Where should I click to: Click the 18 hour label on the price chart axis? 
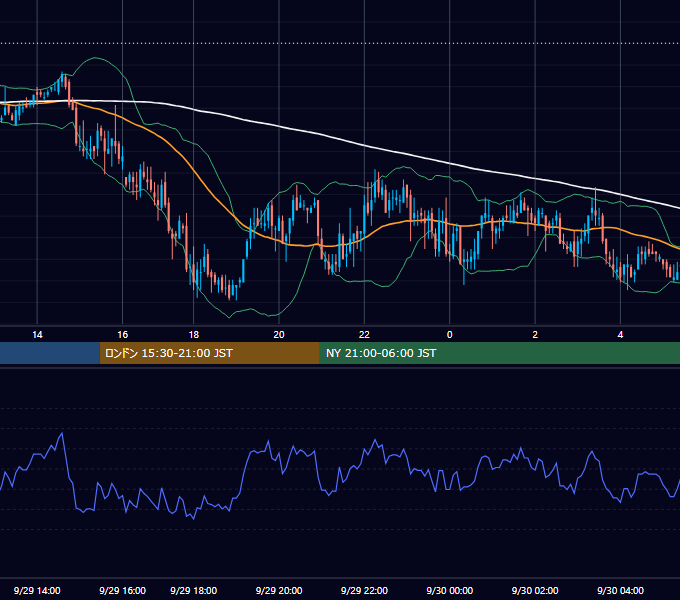pos(193,335)
